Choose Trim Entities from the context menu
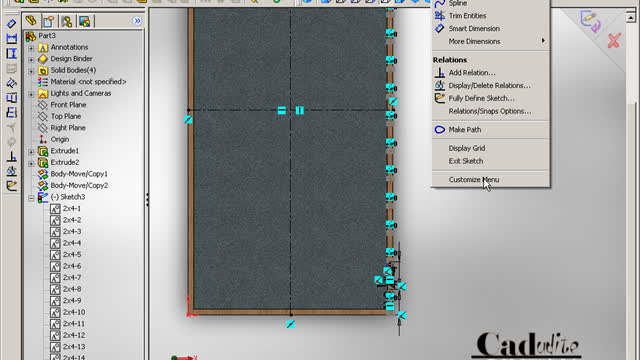 [491, 16]
